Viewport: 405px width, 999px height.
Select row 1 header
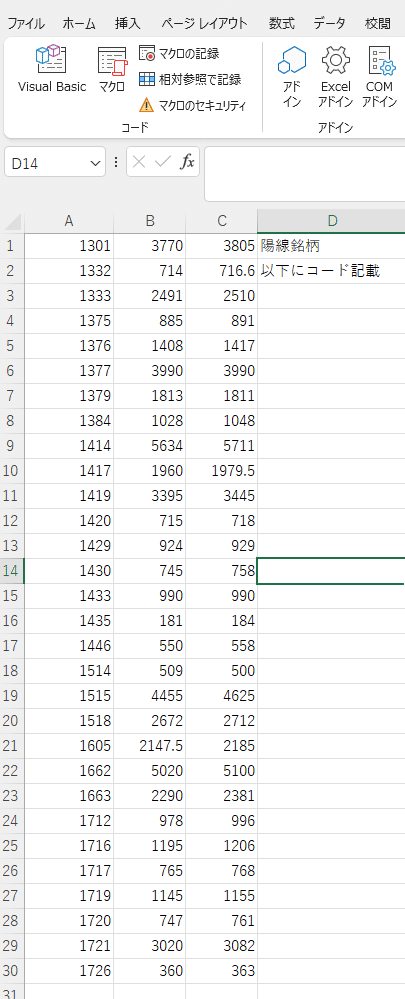coord(13,245)
